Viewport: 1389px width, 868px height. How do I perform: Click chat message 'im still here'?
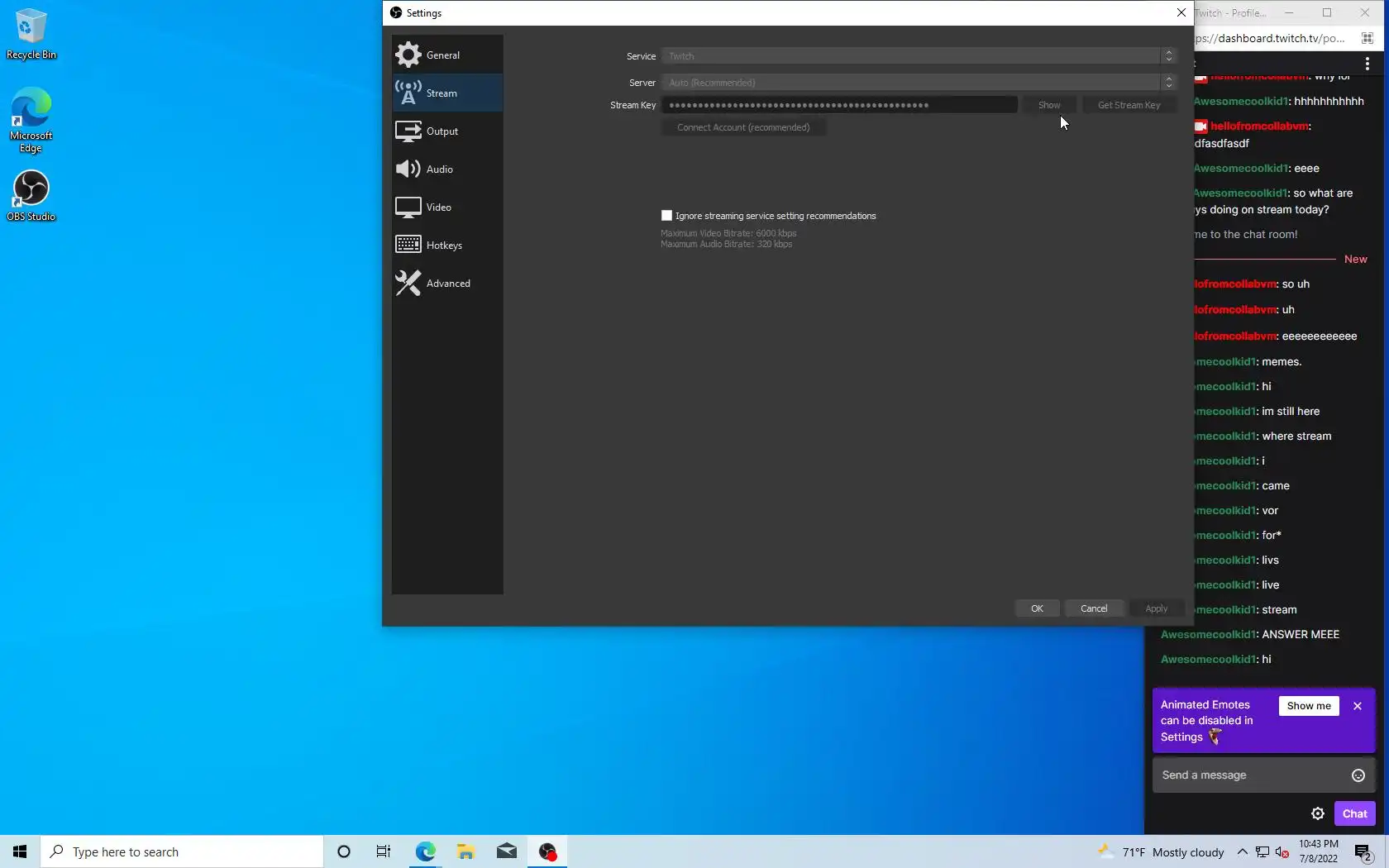tap(1291, 412)
